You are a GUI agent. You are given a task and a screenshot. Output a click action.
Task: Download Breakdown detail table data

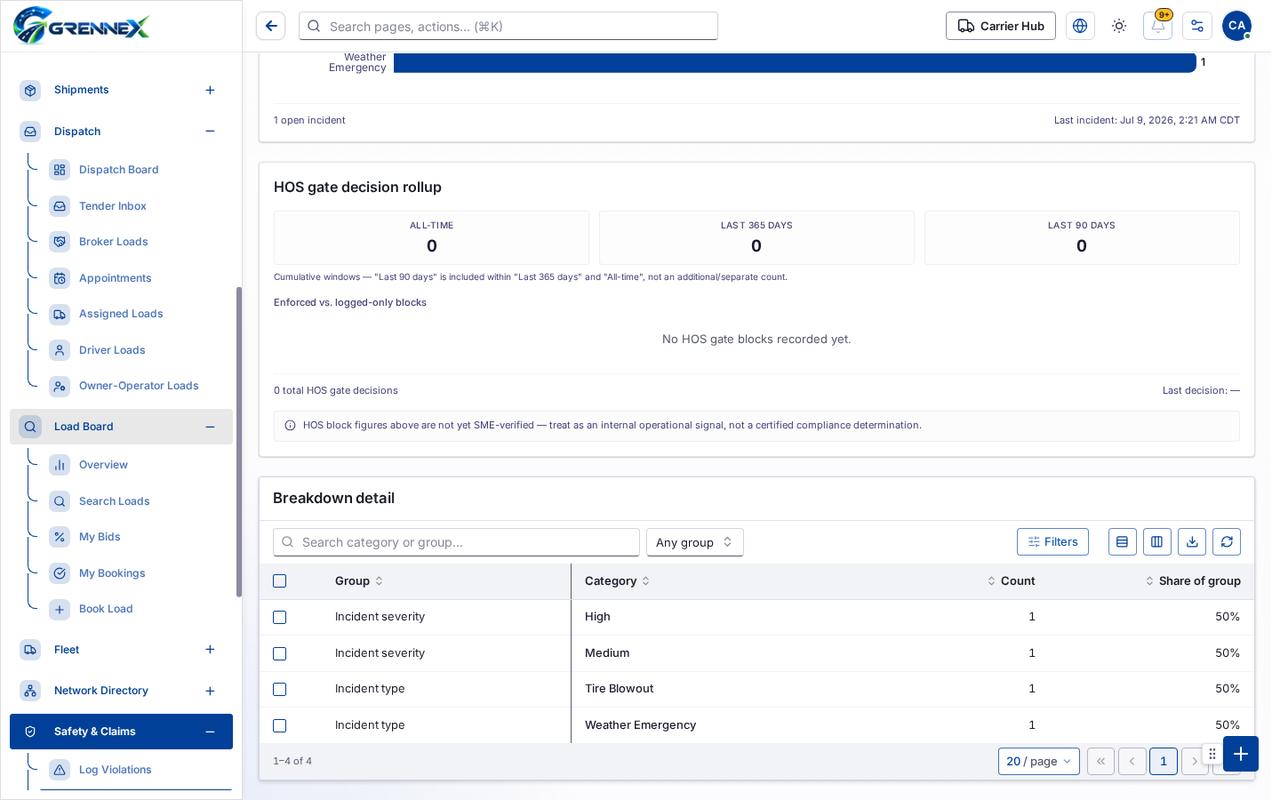coord(1192,542)
